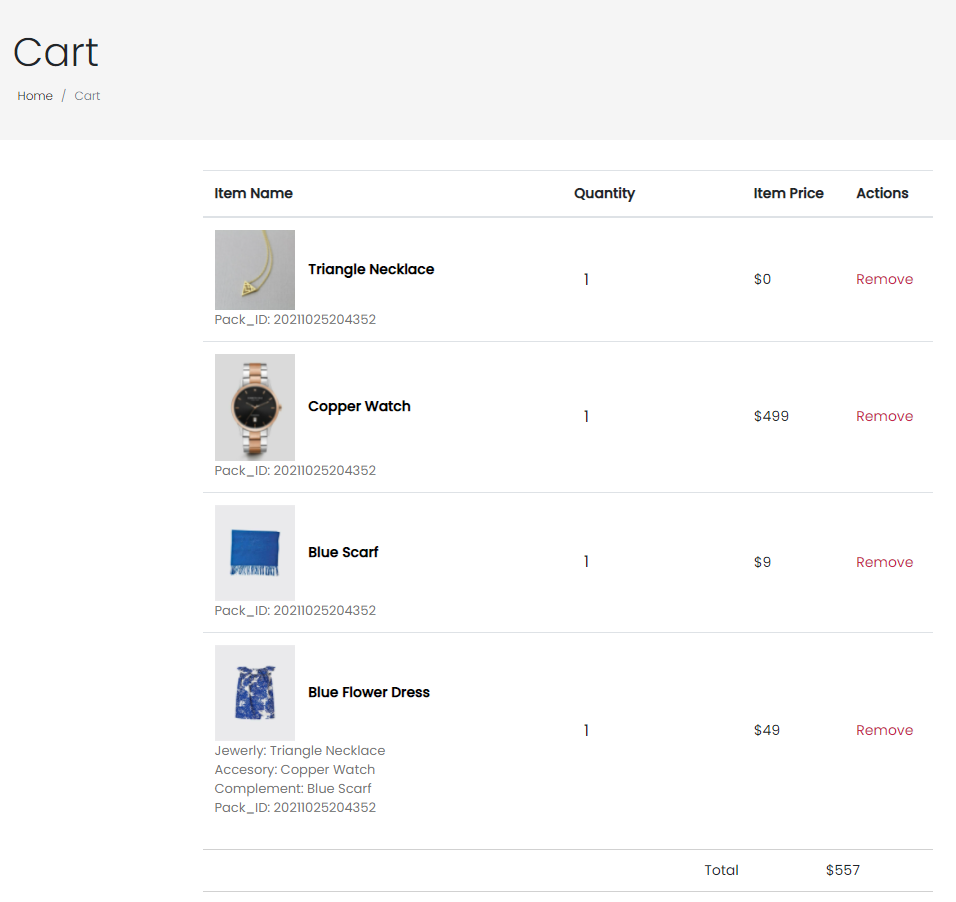
Task: Click the quantity value for Copper Watch
Action: (x=587, y=417)
